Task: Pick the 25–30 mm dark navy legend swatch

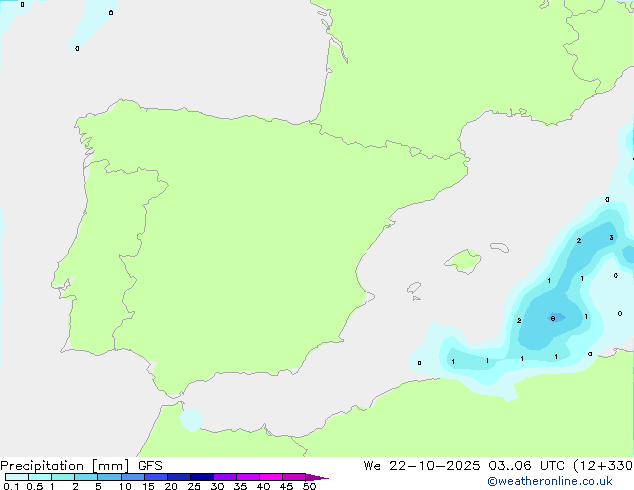Action: pyautogui.click(x=202, y=477)
